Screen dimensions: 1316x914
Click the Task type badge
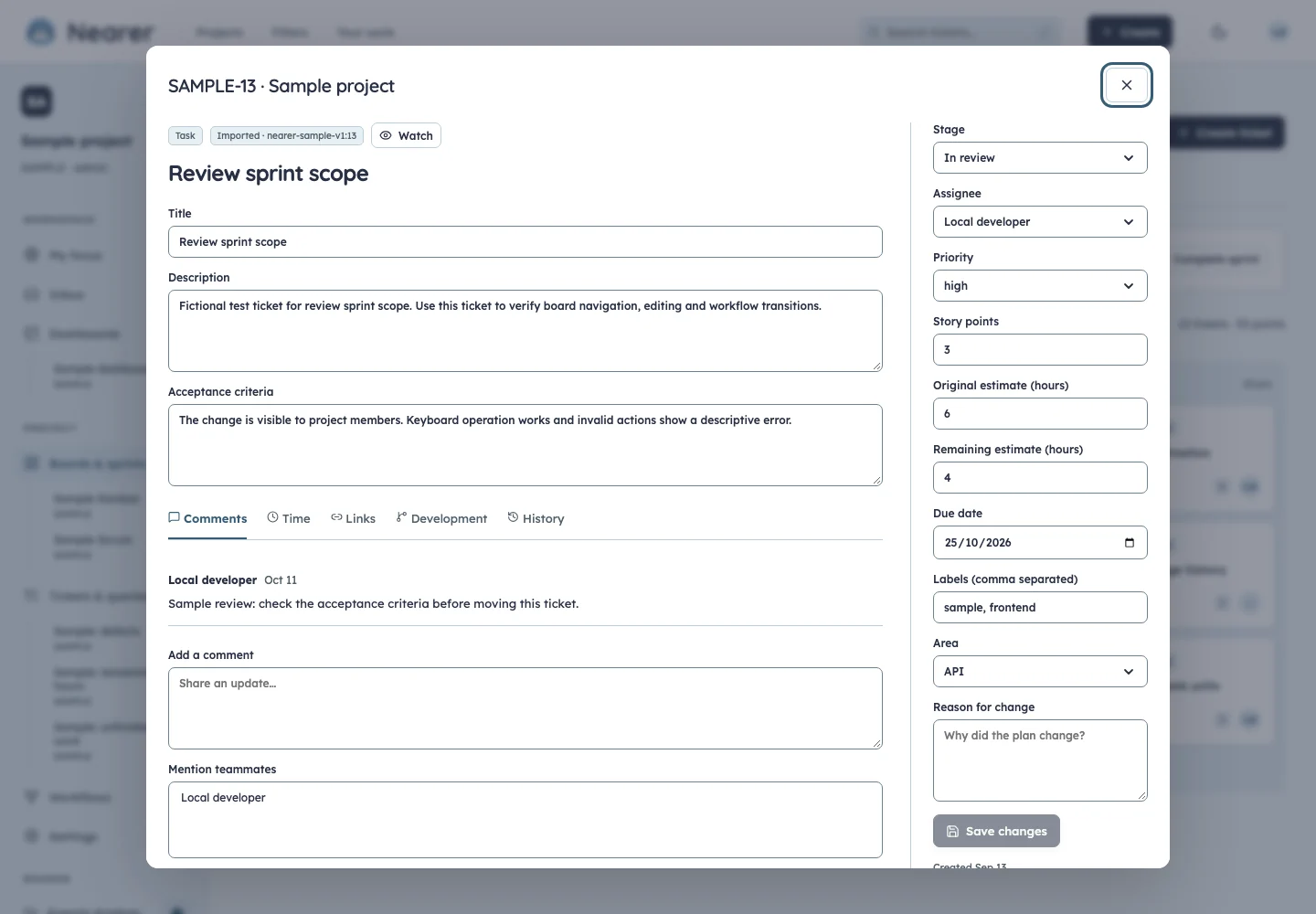point(186,136)
